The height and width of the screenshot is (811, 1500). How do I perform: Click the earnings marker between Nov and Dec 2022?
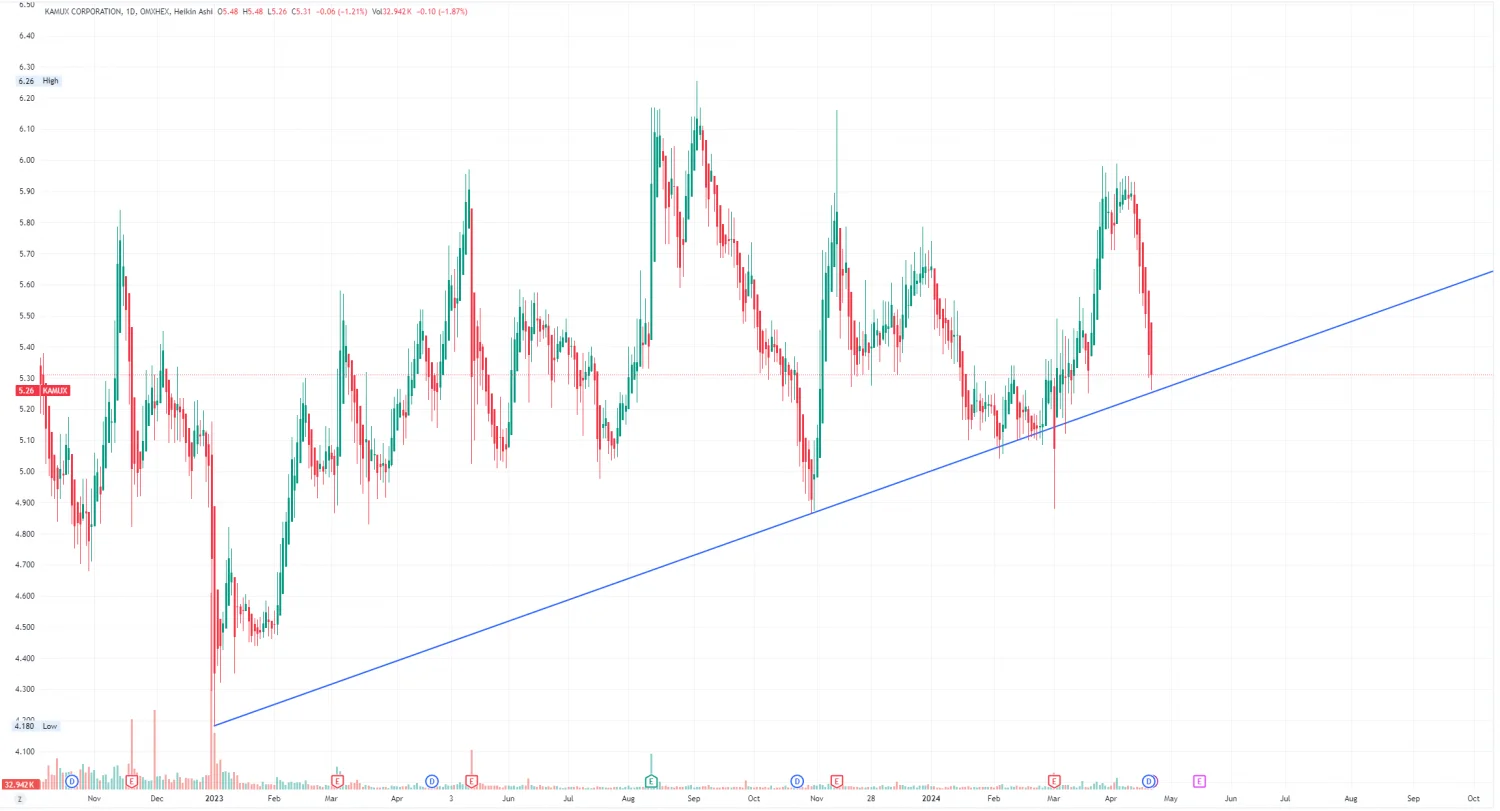(131, 780)
